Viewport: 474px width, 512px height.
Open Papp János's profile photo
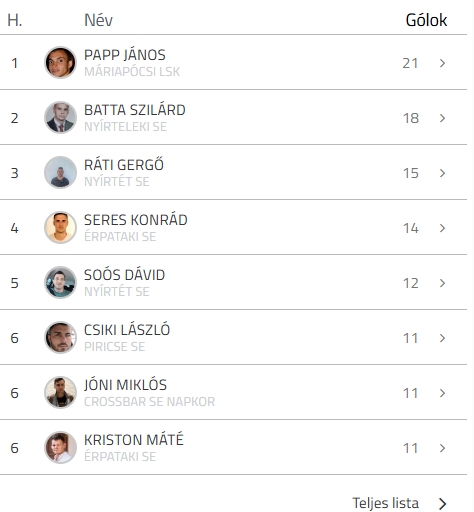pos(60,62)
